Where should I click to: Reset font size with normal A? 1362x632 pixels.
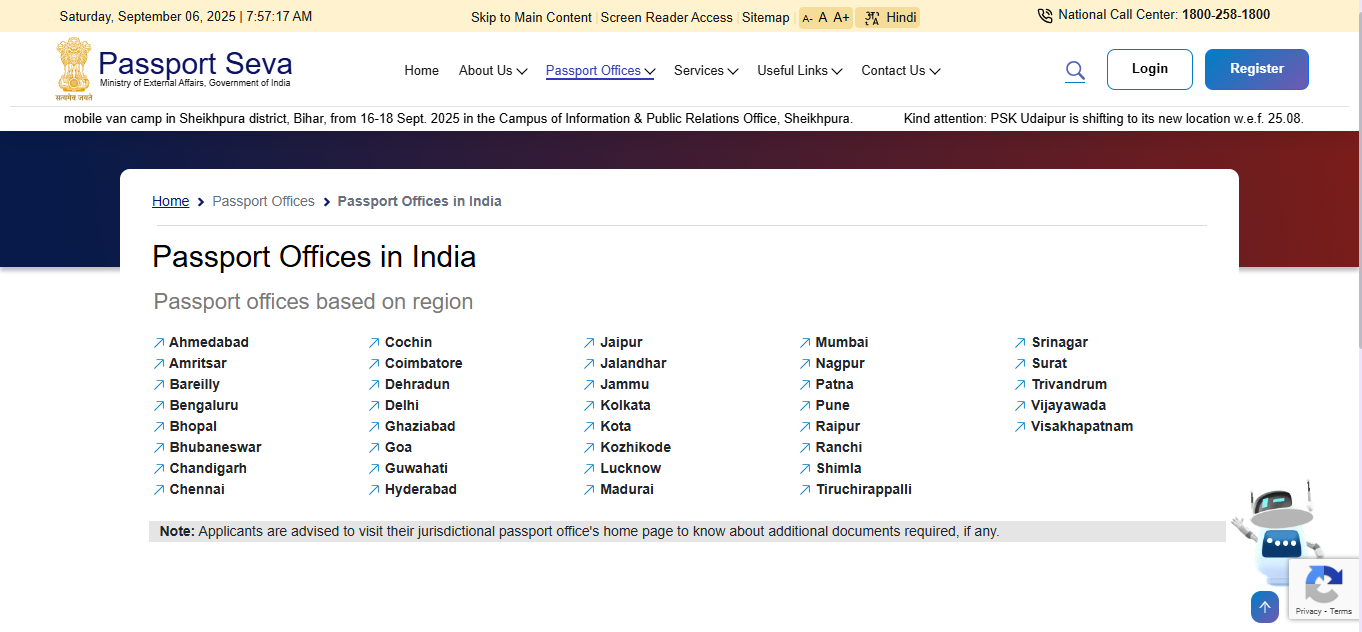(x=823, y=17)
